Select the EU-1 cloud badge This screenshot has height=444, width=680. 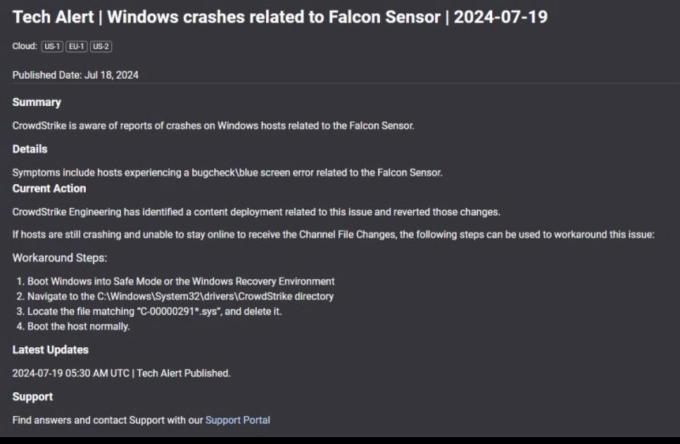click(x=76, y=46)
